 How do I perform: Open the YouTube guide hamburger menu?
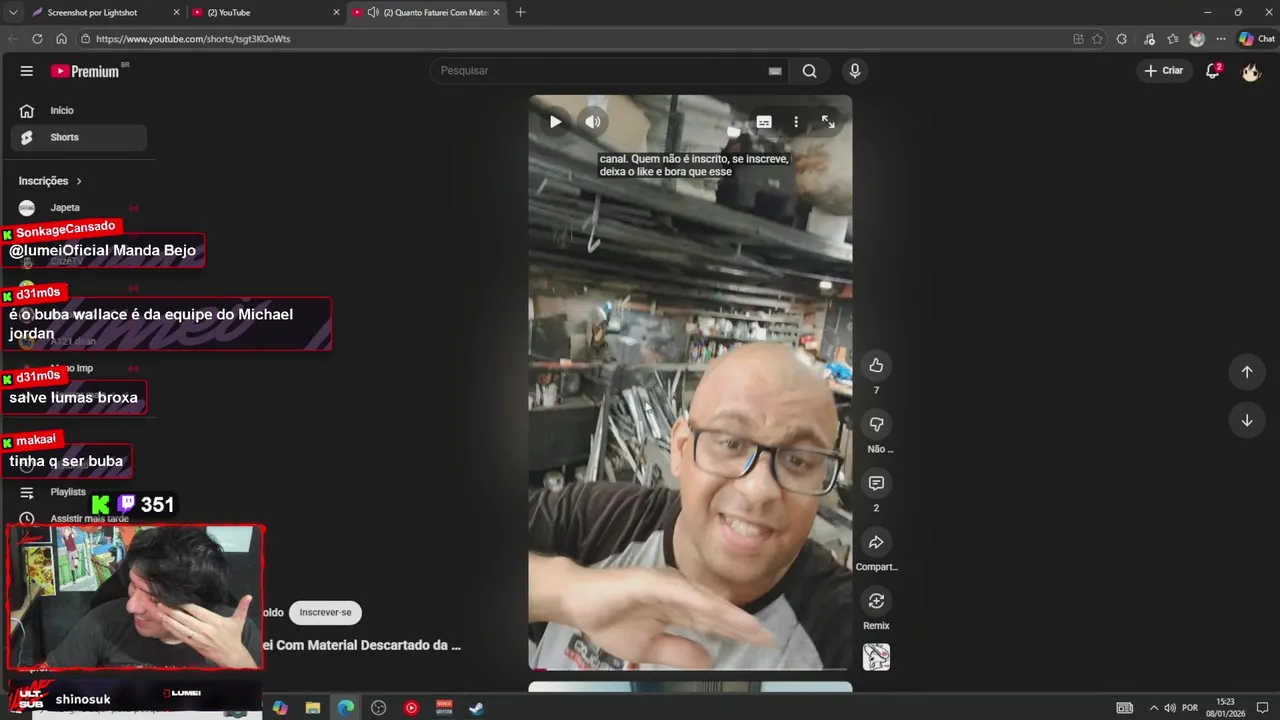(x=27, y=71)
